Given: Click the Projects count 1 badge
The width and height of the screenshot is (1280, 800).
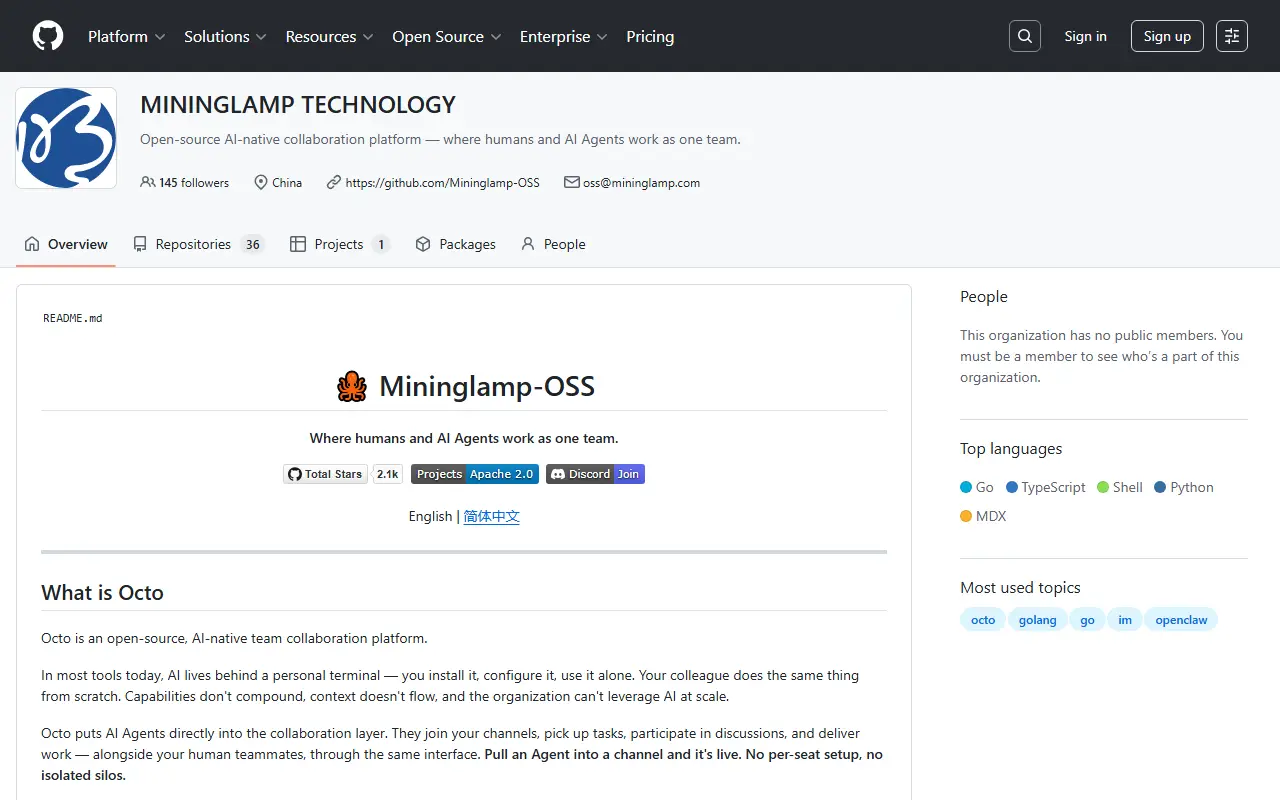Looking at the screenshot, I should pos(381,244).
